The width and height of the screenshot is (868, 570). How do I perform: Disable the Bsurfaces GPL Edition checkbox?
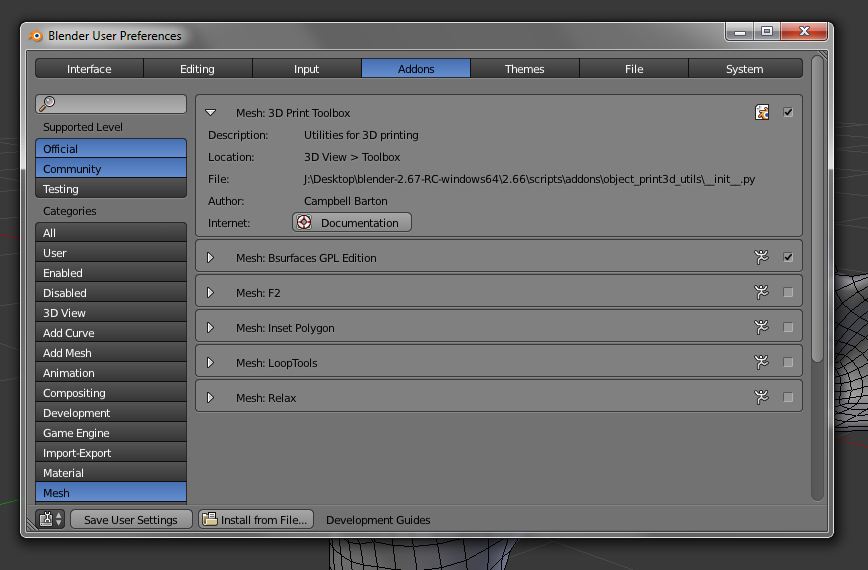point(788,257)
